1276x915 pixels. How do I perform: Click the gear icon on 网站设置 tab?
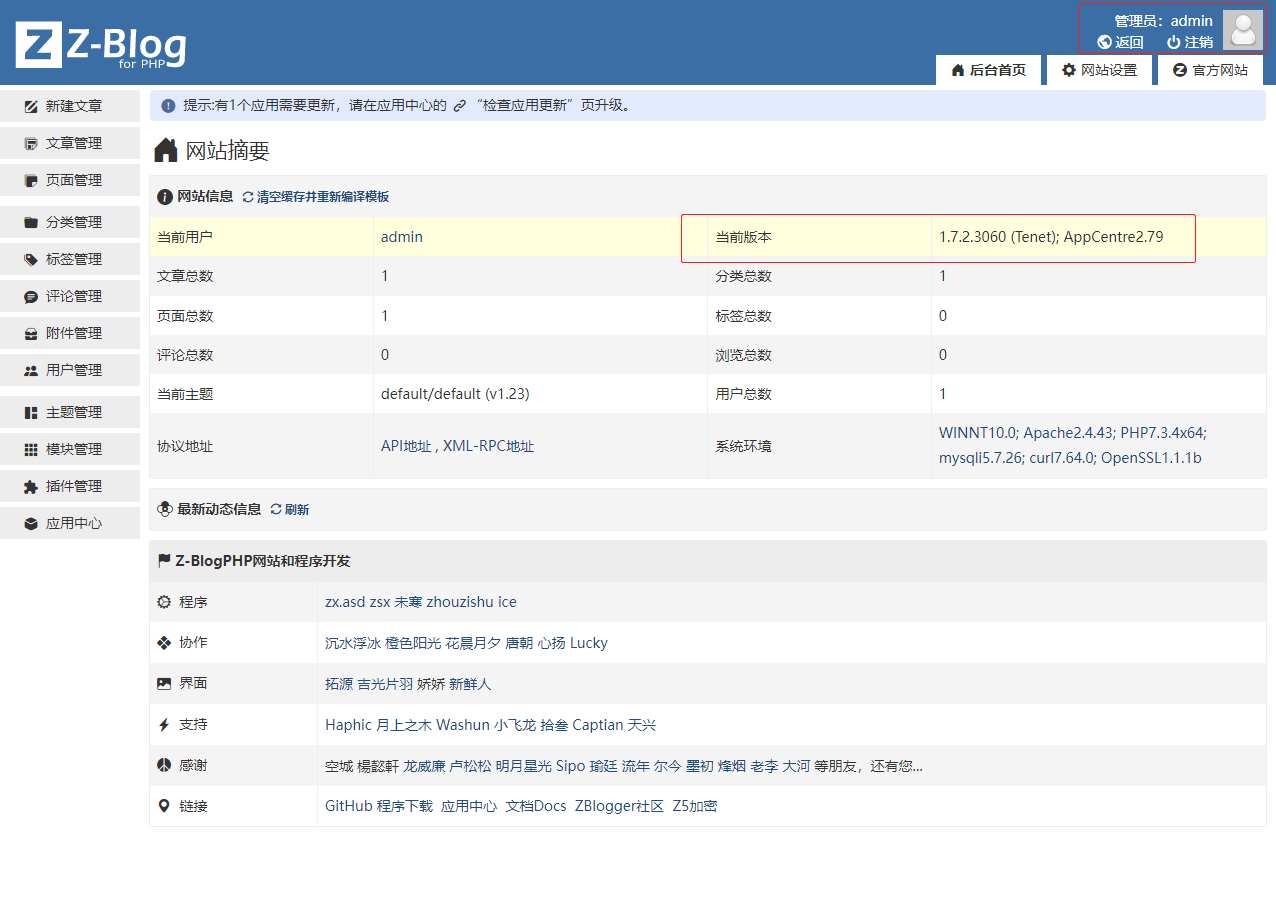pyautogui.click(x=1069, y=70)
